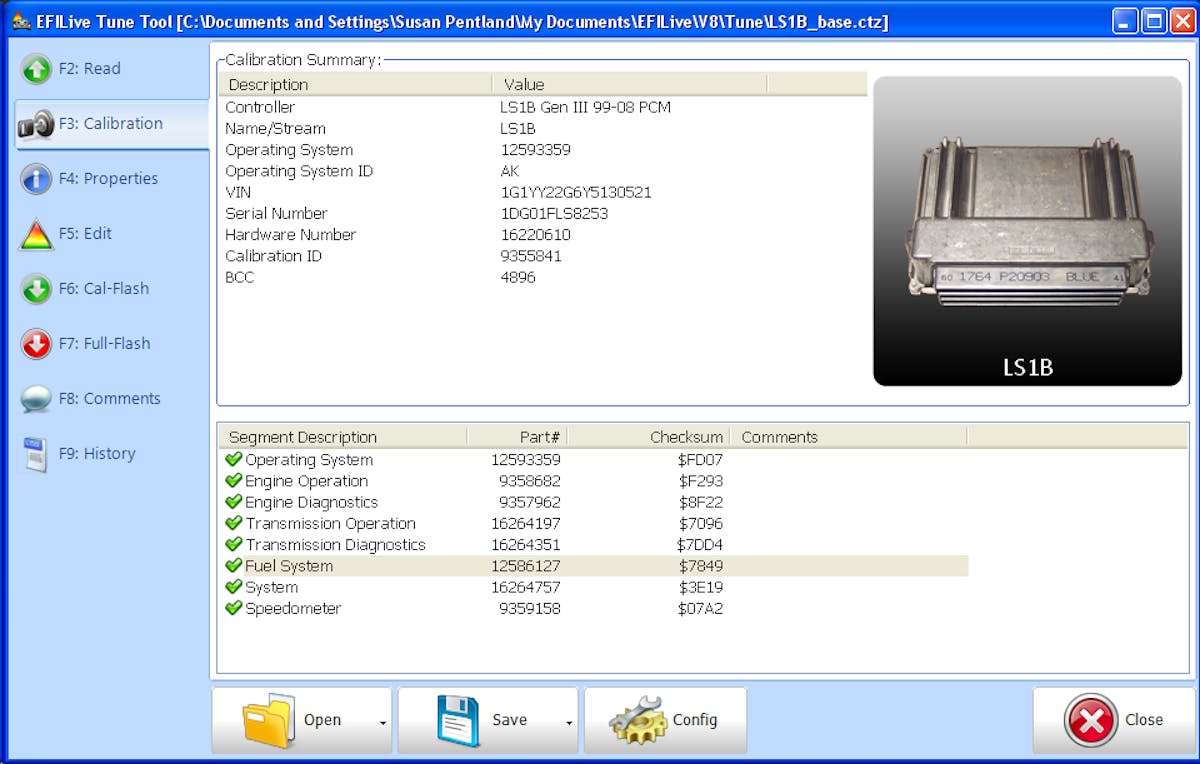Click the green checkmark beside Operating System
Image resolution: width=1200 pixels, height=764 pixels.
[234, 460]
